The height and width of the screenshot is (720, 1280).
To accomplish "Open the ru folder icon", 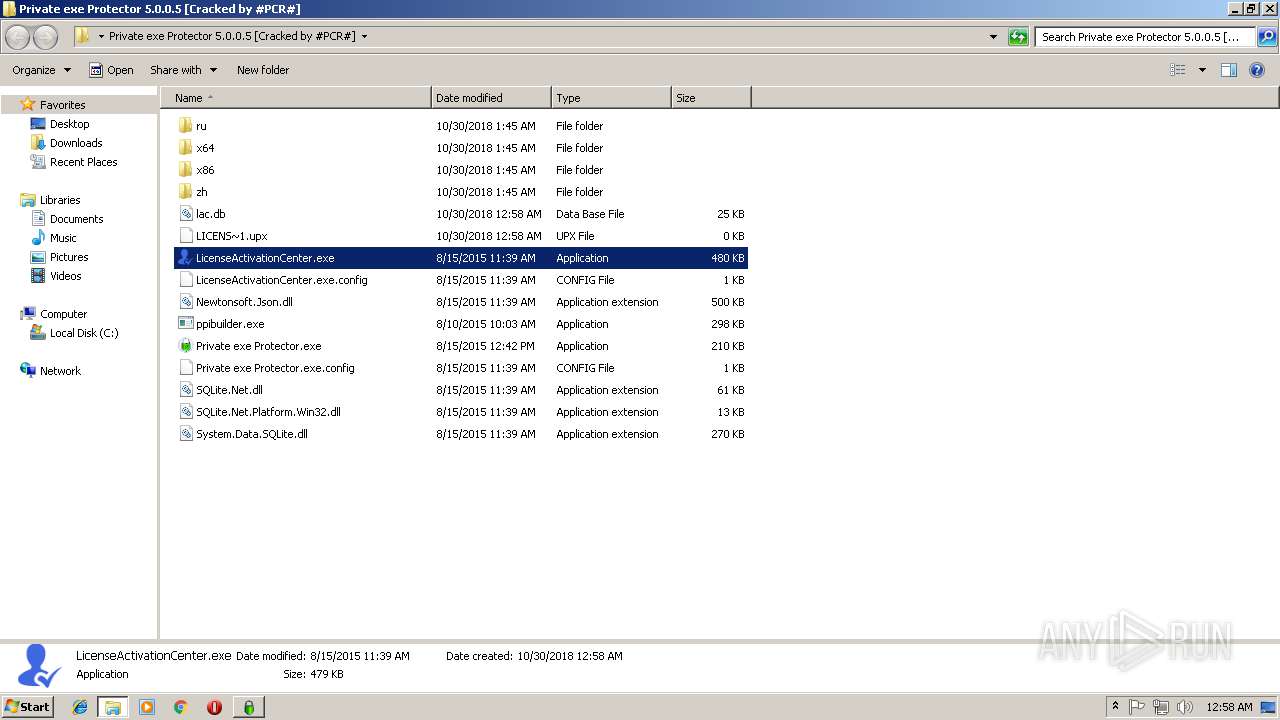I will pyautogui.click(x=185, y=126).
